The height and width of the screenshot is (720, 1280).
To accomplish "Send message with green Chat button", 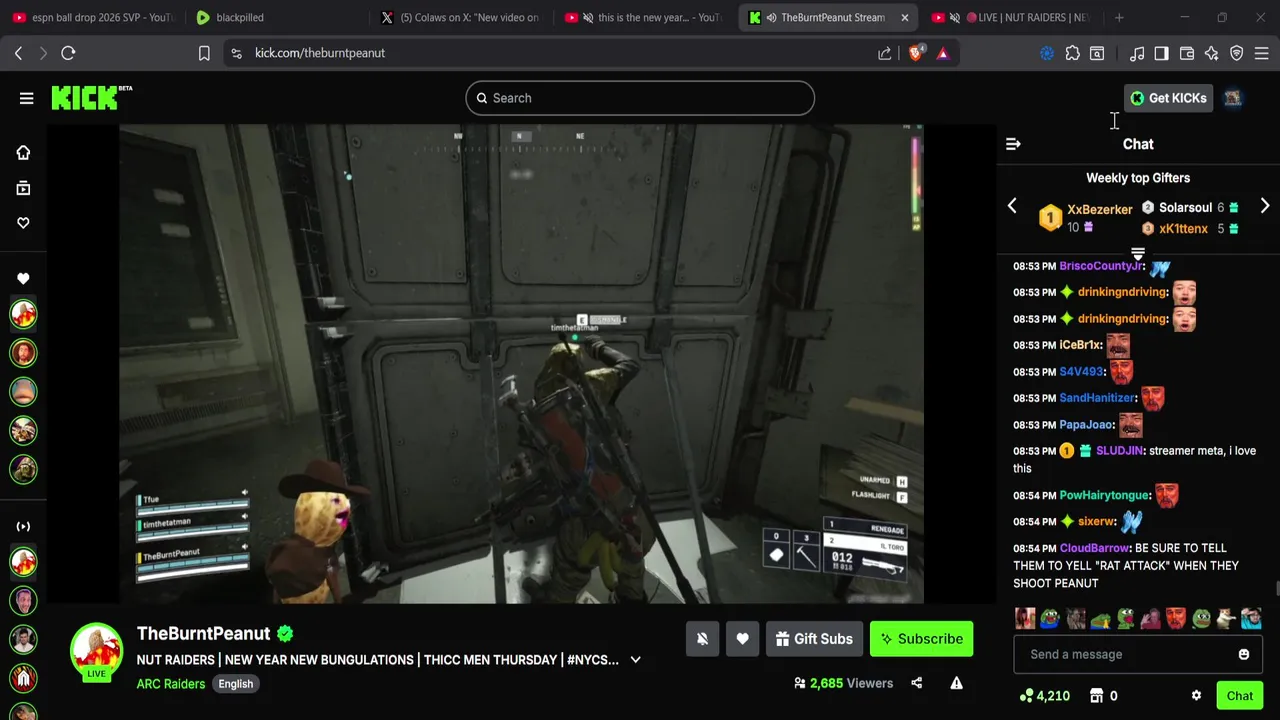I will [1240, 696].
